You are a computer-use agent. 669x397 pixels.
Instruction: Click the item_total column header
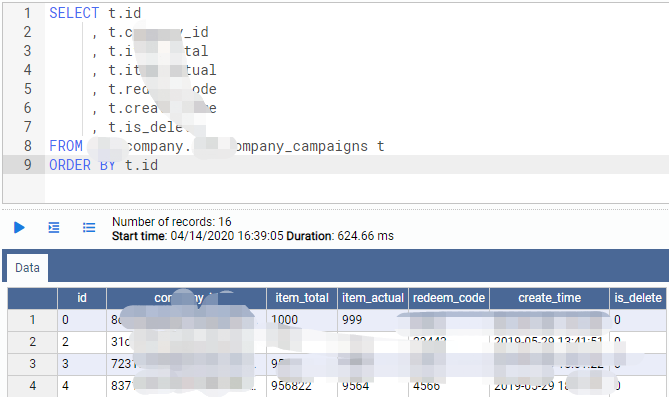pos(302,298)
